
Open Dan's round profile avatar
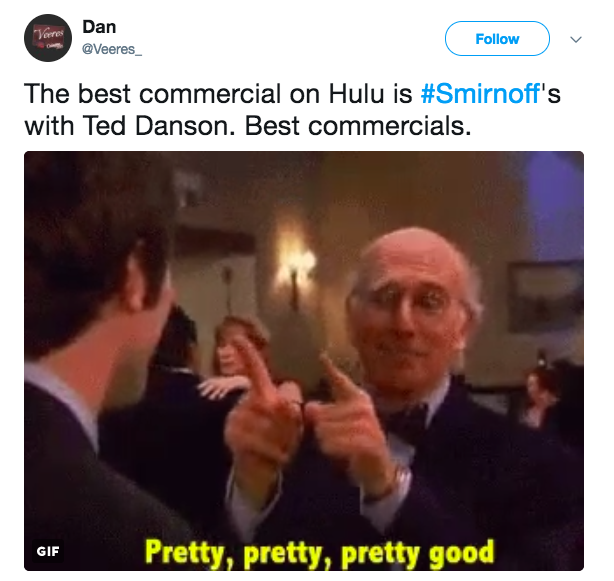pos(48,38)
